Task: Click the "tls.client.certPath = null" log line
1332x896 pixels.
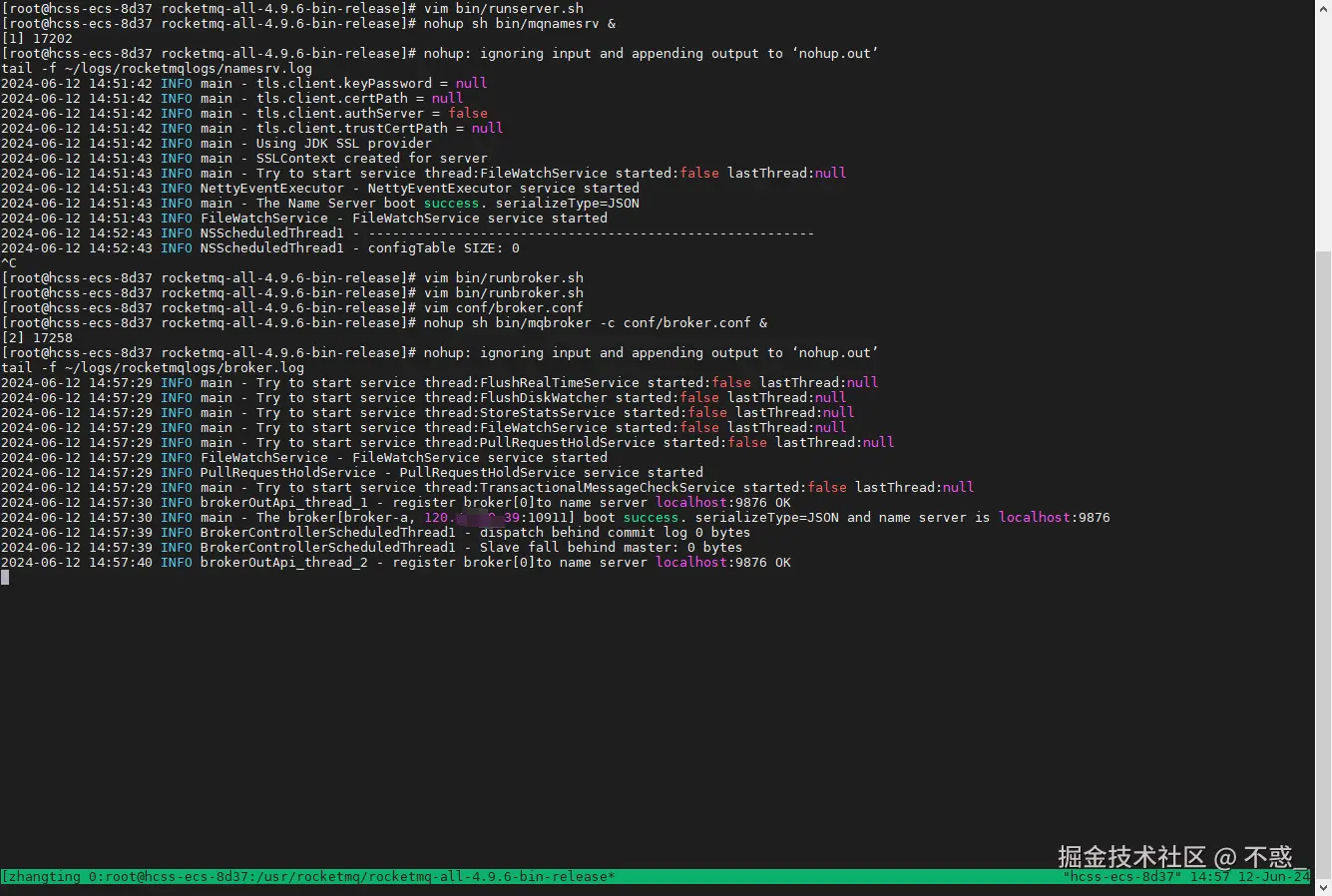Action: (232, 98)
